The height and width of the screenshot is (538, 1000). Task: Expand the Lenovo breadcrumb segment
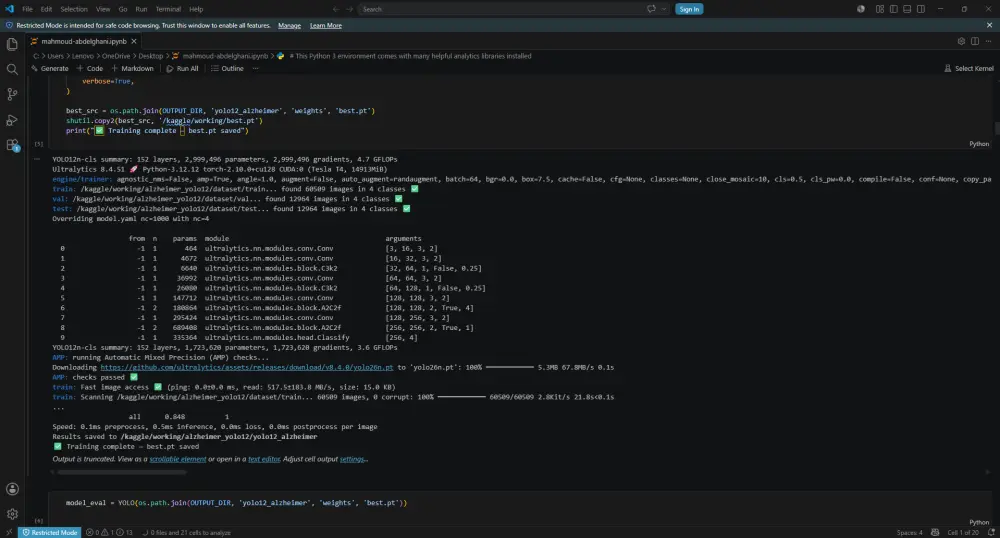pos(82,56)
